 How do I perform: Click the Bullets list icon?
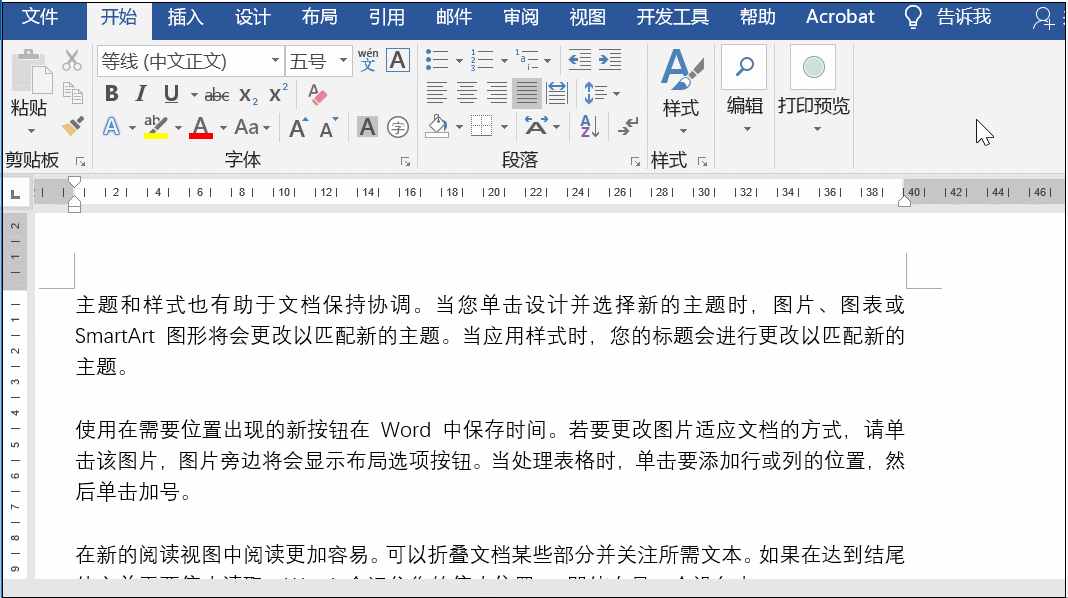(x=437, y=60)
